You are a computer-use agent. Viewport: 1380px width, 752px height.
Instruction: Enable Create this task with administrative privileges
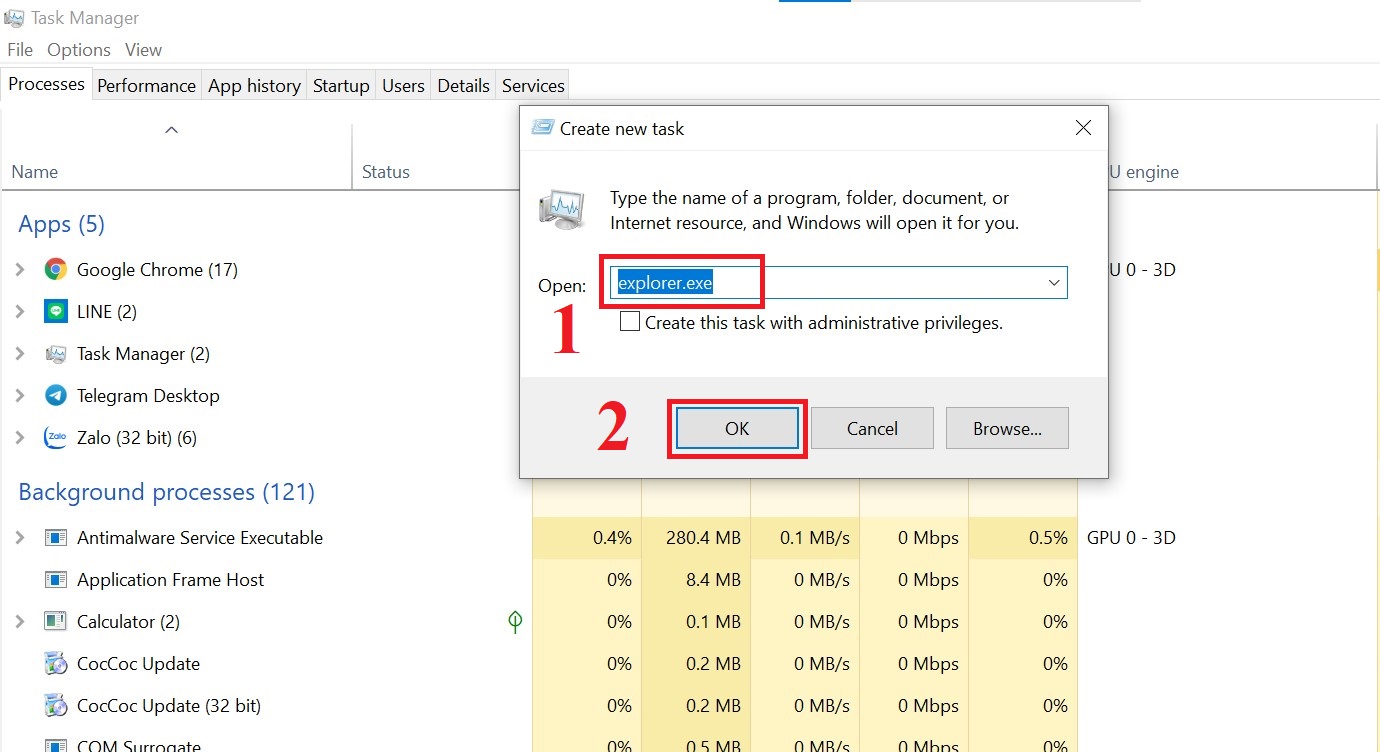[630, 322]
